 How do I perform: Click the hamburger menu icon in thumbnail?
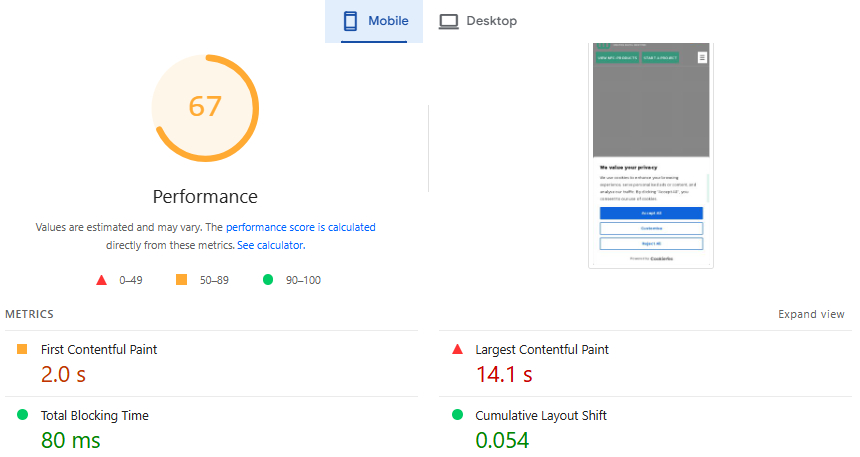(x=702, y=58)
